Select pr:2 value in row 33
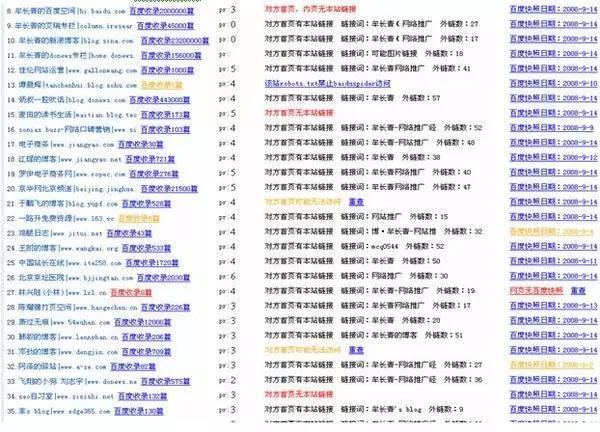This screenshot has width=600, height=432. click(x=227, y=380)
